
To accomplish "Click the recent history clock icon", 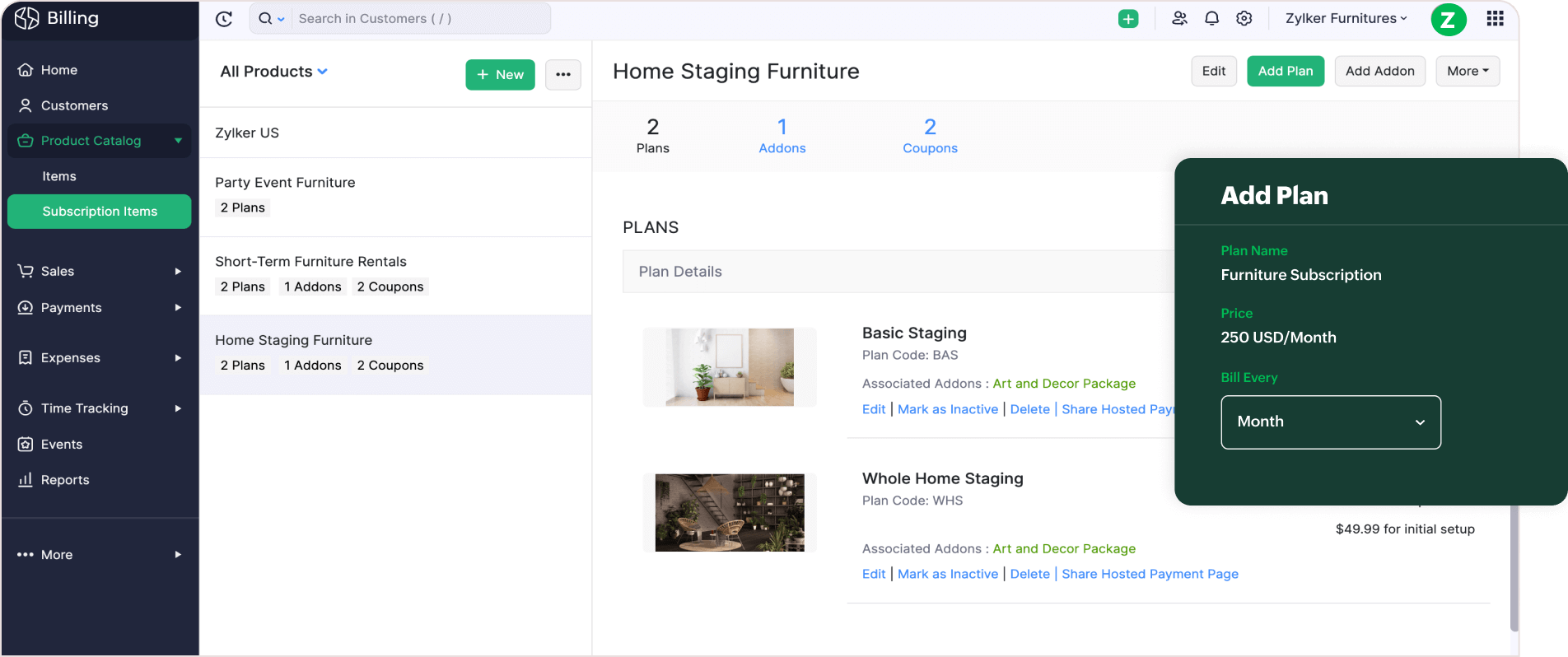I will (x=224, y=19).
